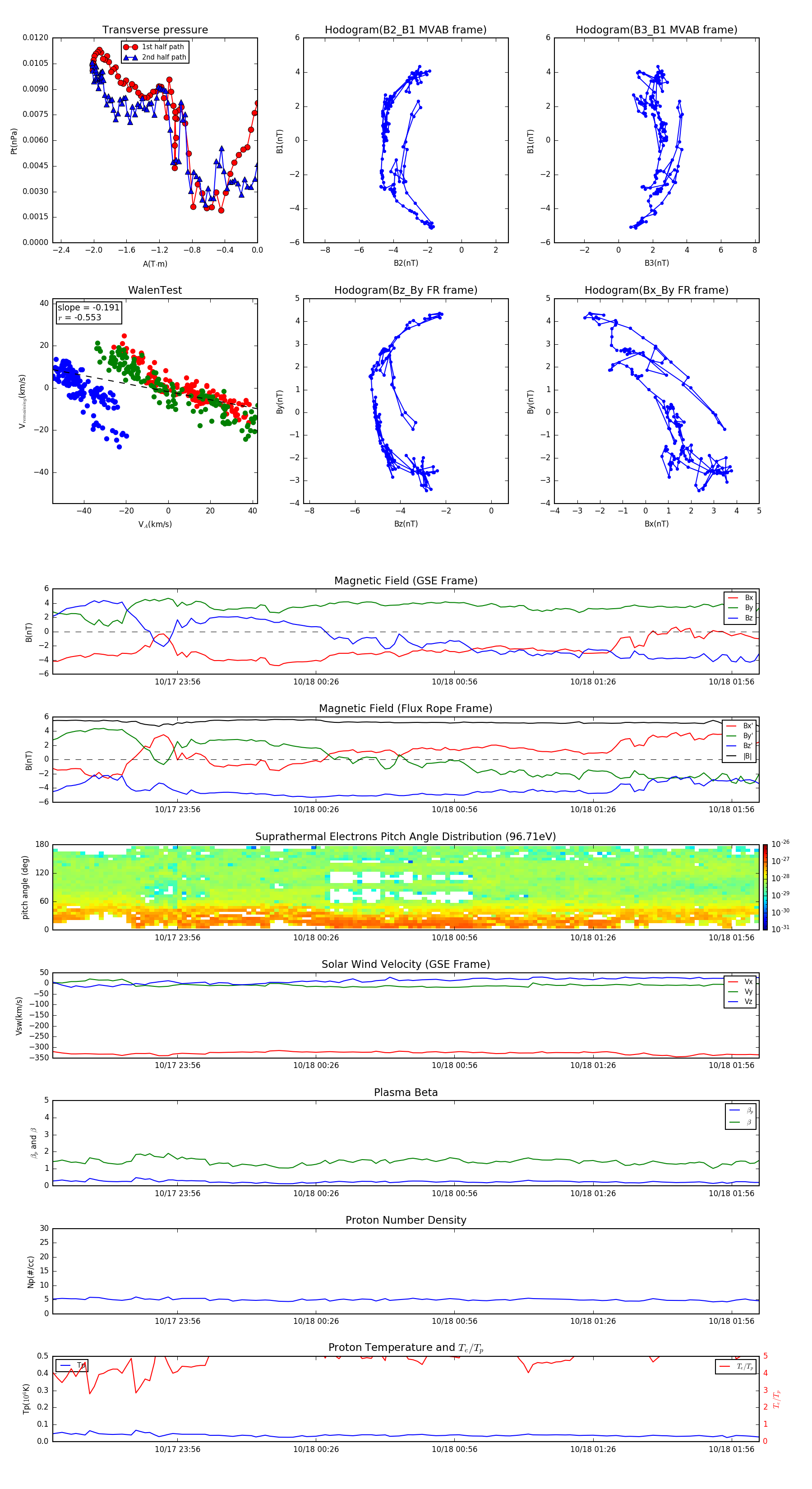Click the 'Bx(nT)' x-axis label
This screenshot has width=812, height=1489.
tap(656, 524)
